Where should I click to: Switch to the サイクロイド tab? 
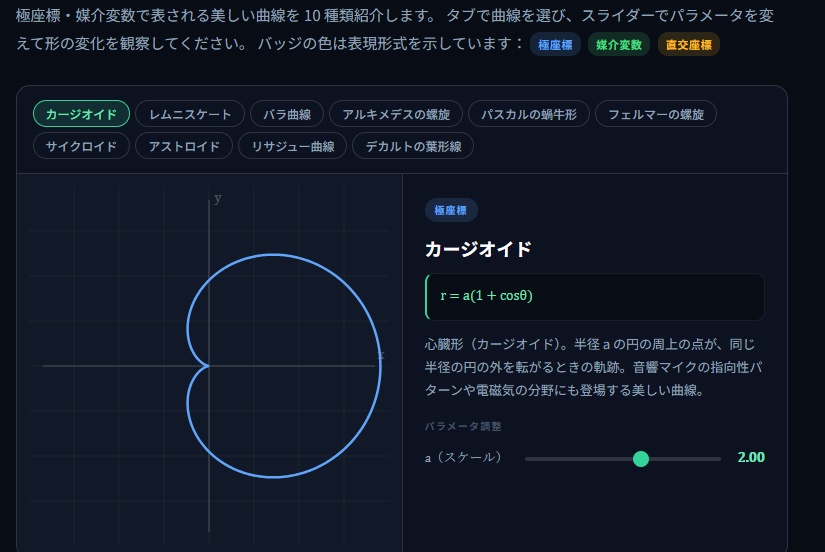(81, 146)
